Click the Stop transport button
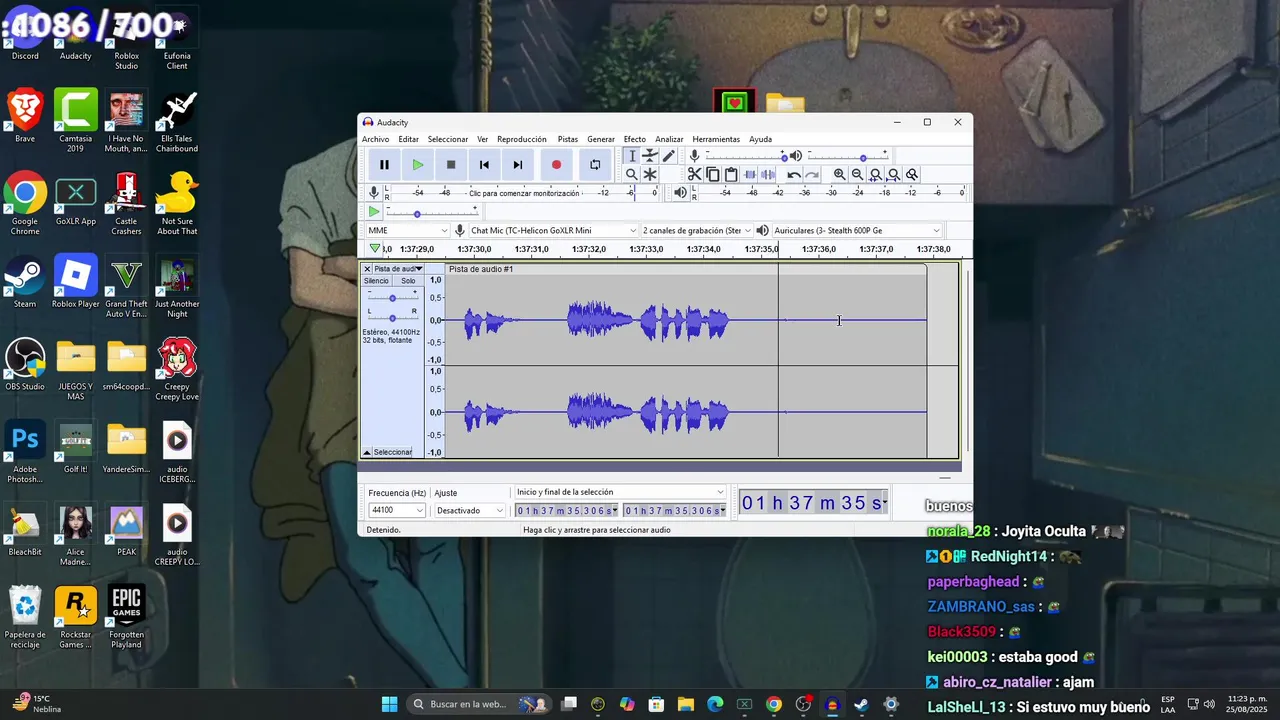Image resolution: width=1280 pixels, height=720 pixels. click(x=451, y=165)
